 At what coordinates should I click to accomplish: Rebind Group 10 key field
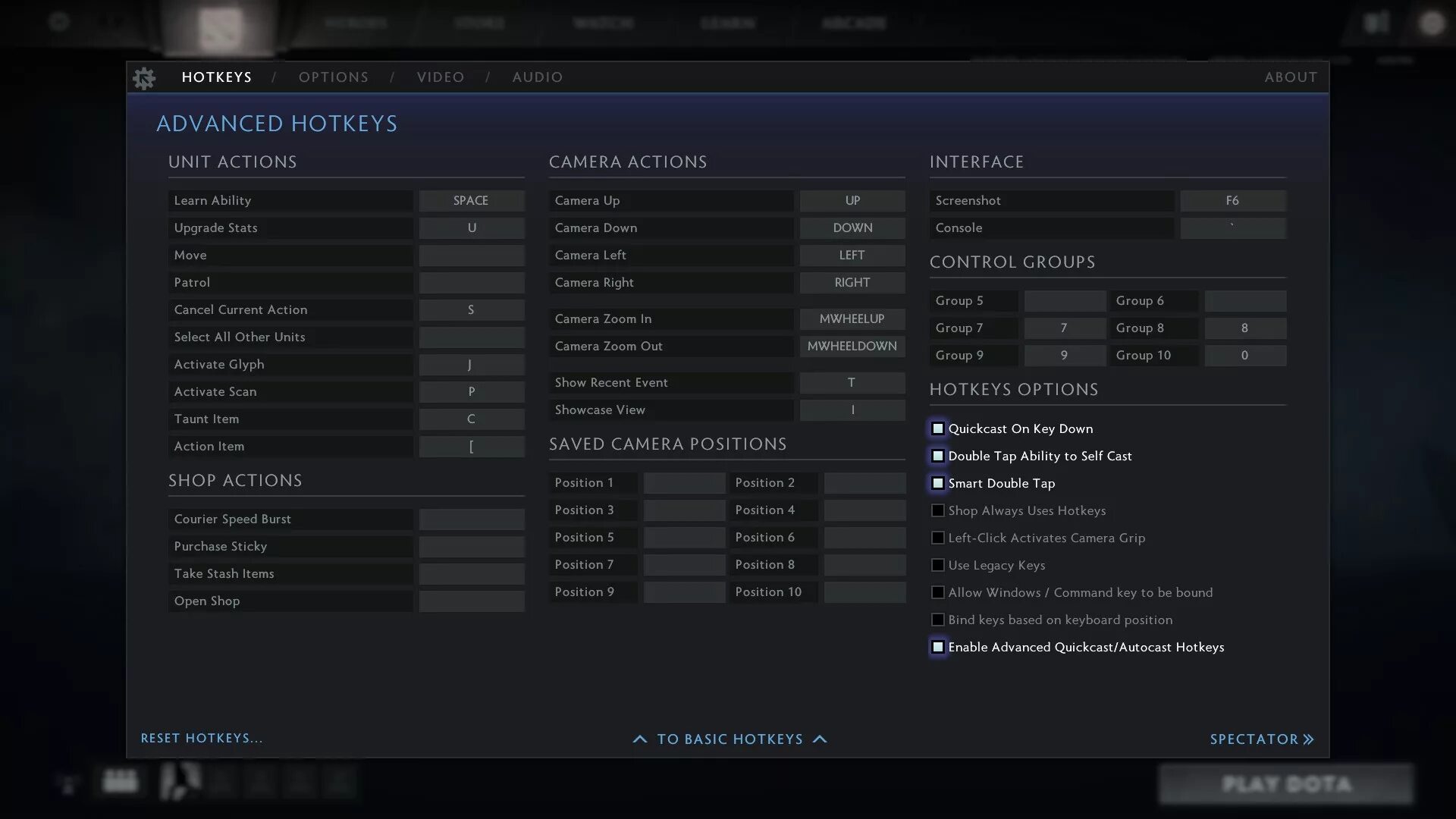click(1245, 356)
